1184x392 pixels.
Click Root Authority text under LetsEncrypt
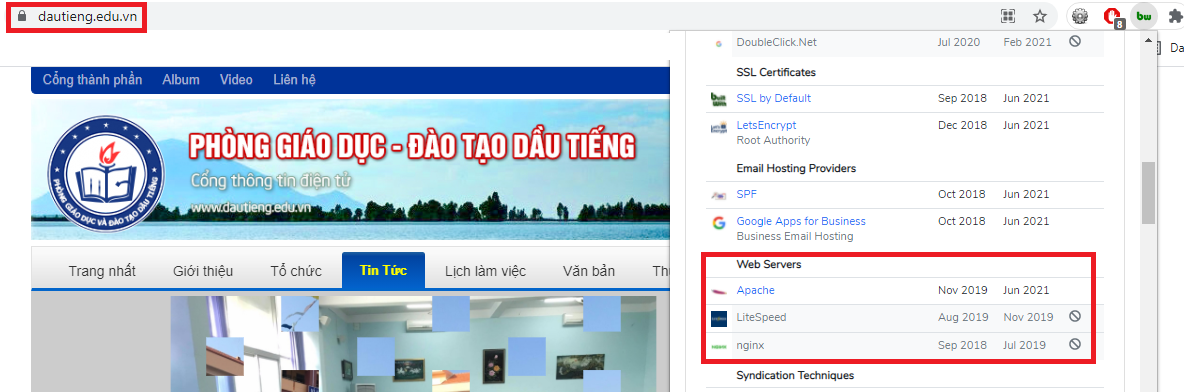[x=773, y=140]
